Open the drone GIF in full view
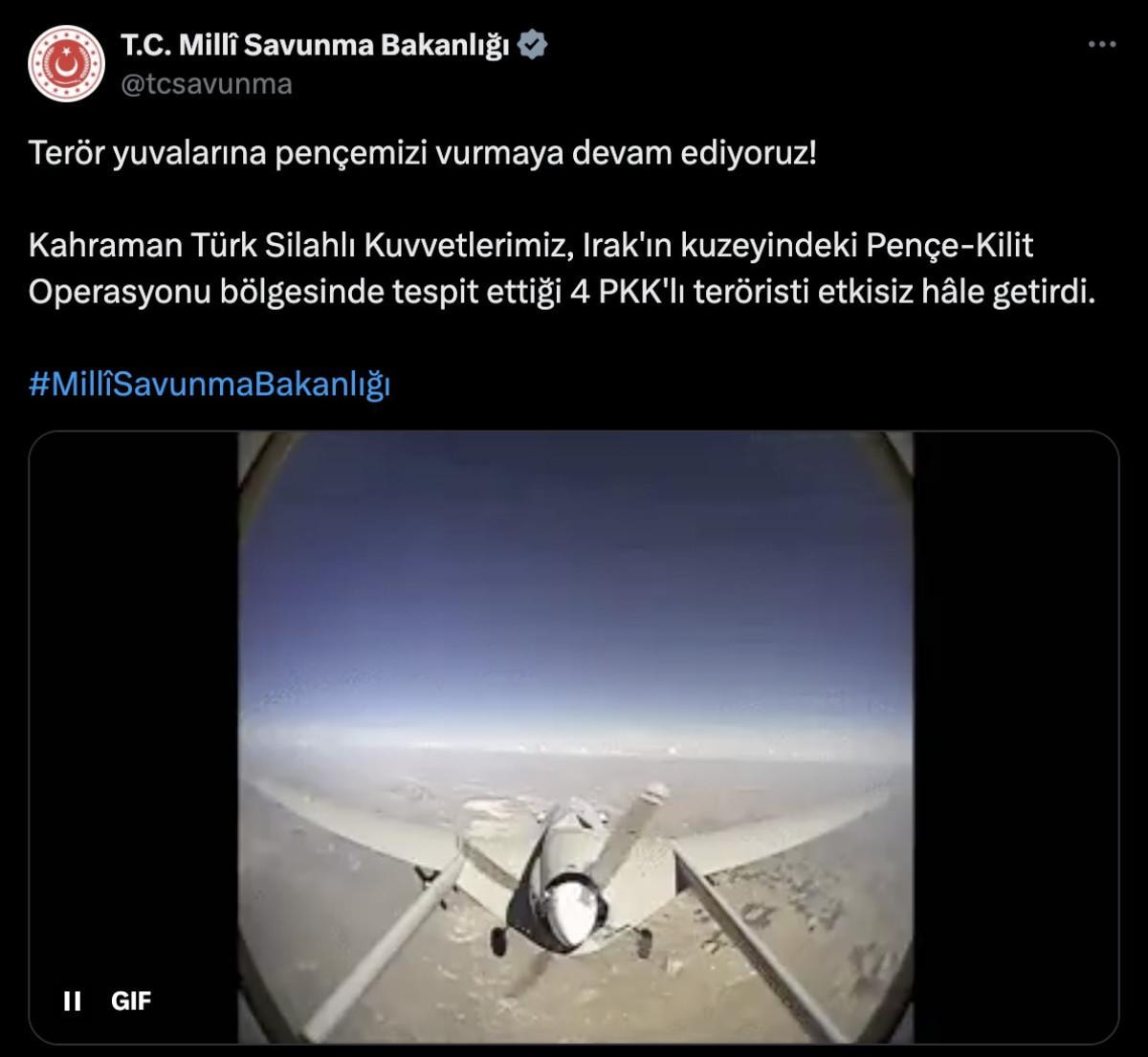Image resolution: width=1148 pixels, height=1057 pixels. (574, 737)
